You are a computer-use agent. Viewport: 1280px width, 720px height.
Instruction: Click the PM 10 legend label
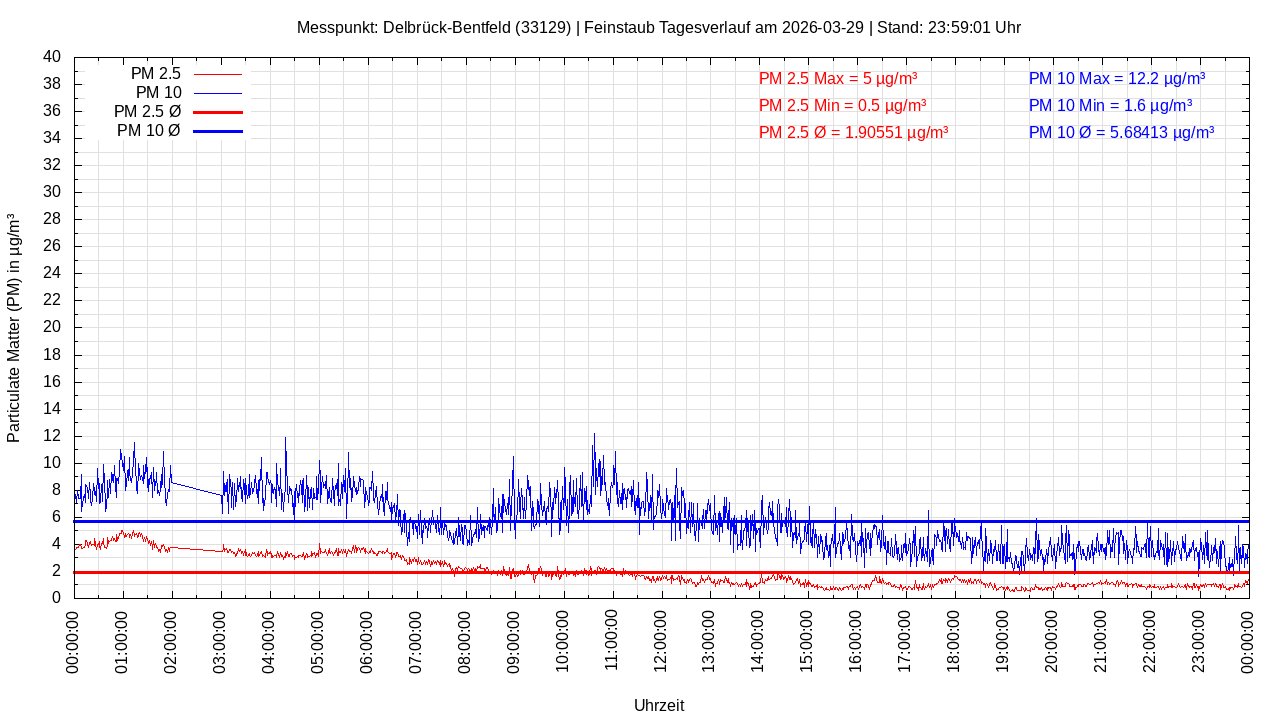pos(158,93)
